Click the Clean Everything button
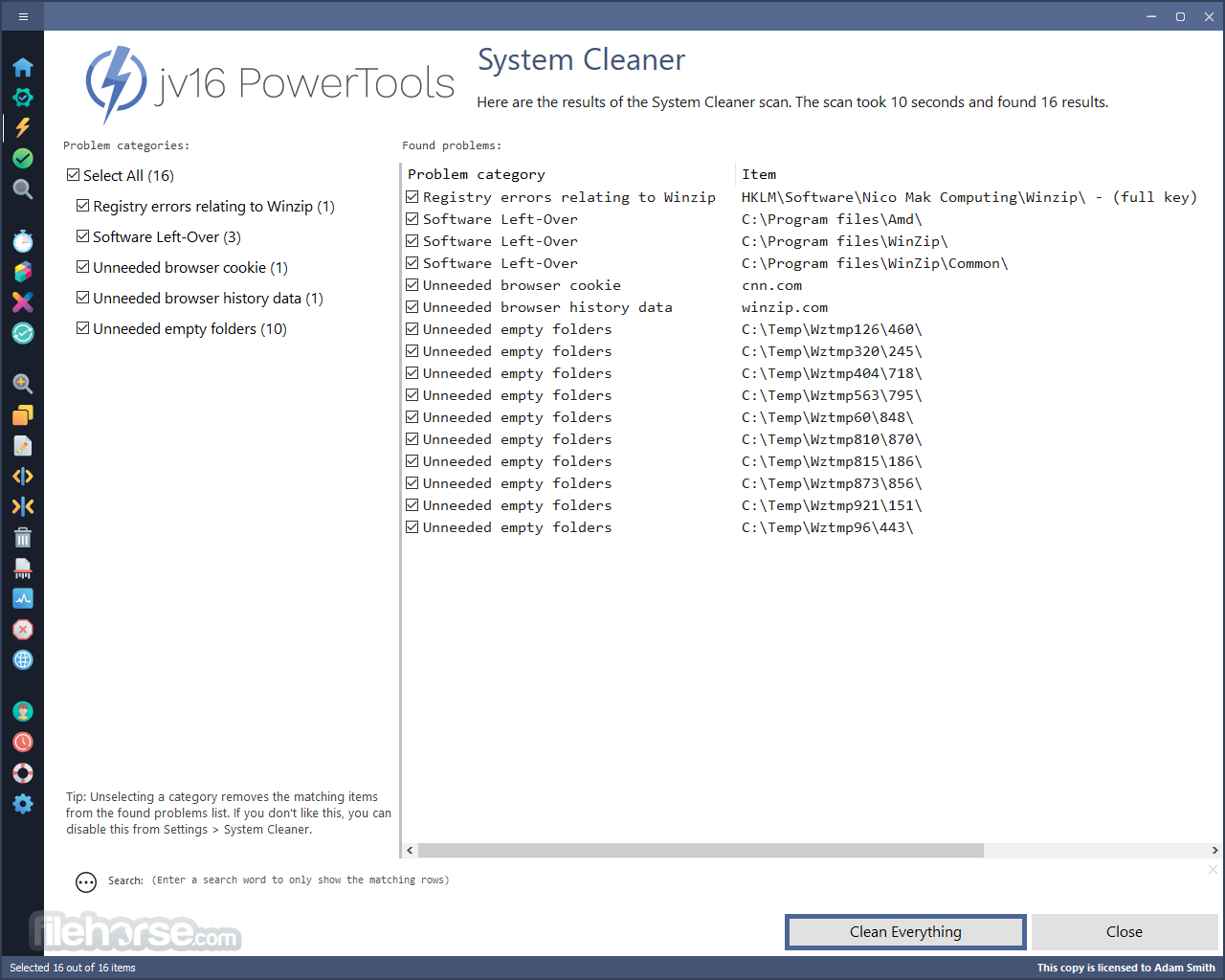This screenshot has height=980, width=1225. [905, 932]
